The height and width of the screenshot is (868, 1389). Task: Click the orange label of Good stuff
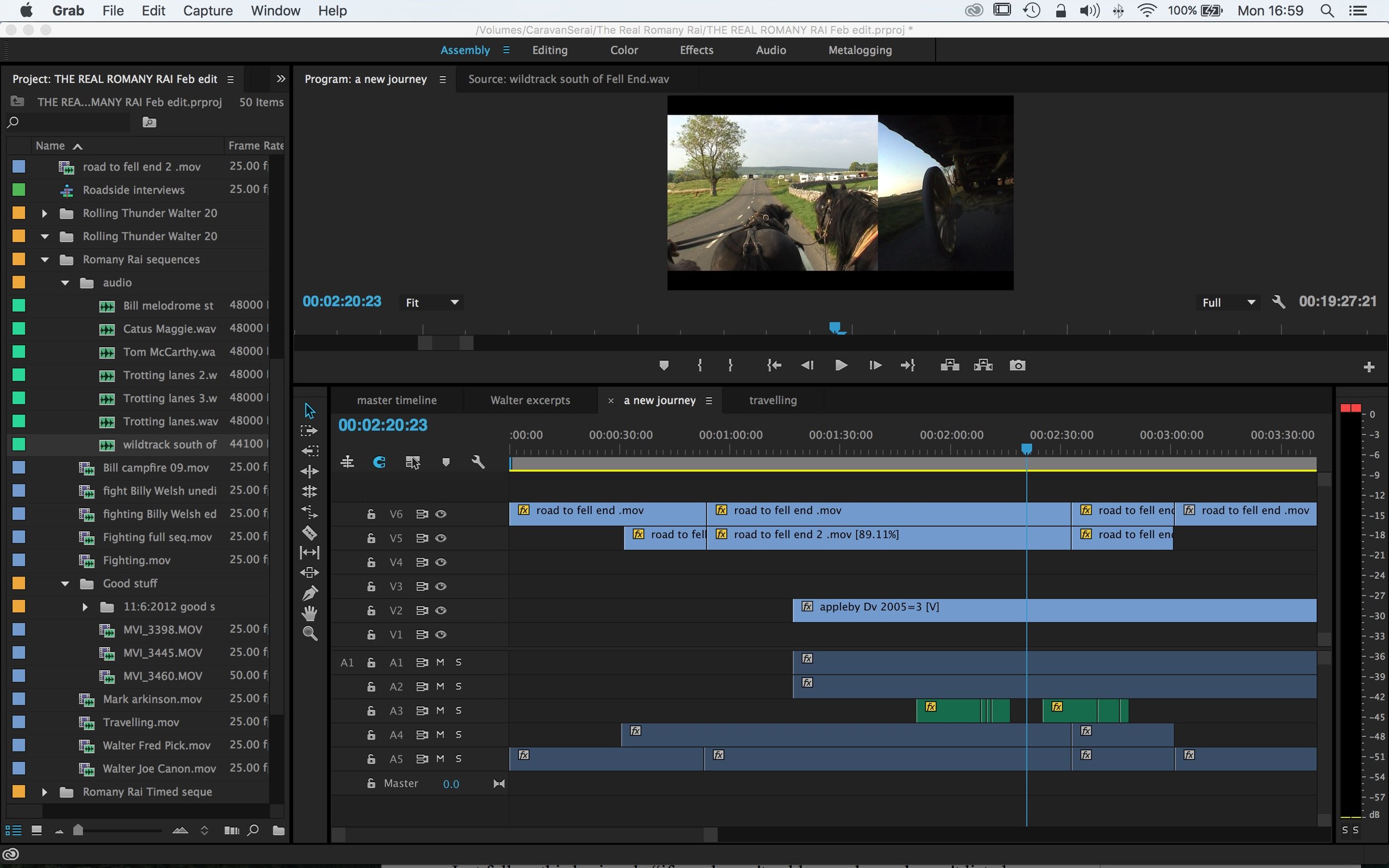(x=18, y=583)
